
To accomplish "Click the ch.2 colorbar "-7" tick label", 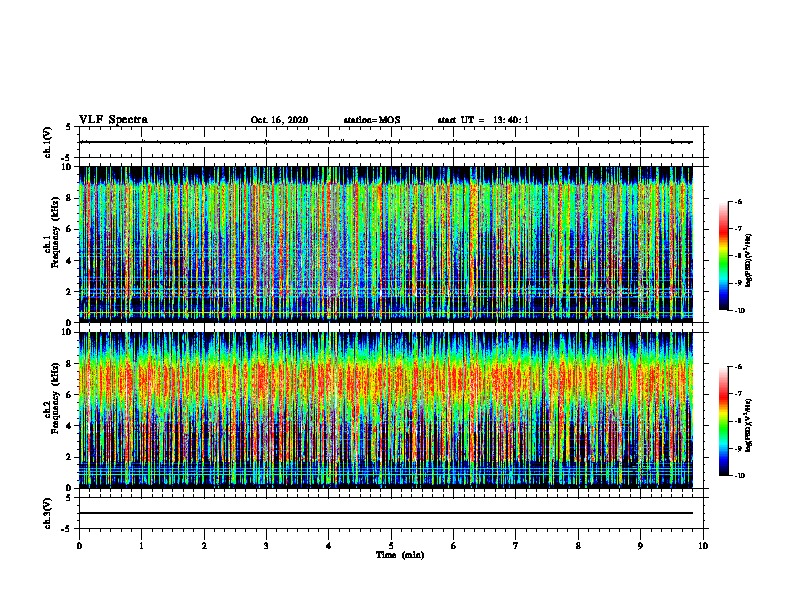I will click(738, 394).
